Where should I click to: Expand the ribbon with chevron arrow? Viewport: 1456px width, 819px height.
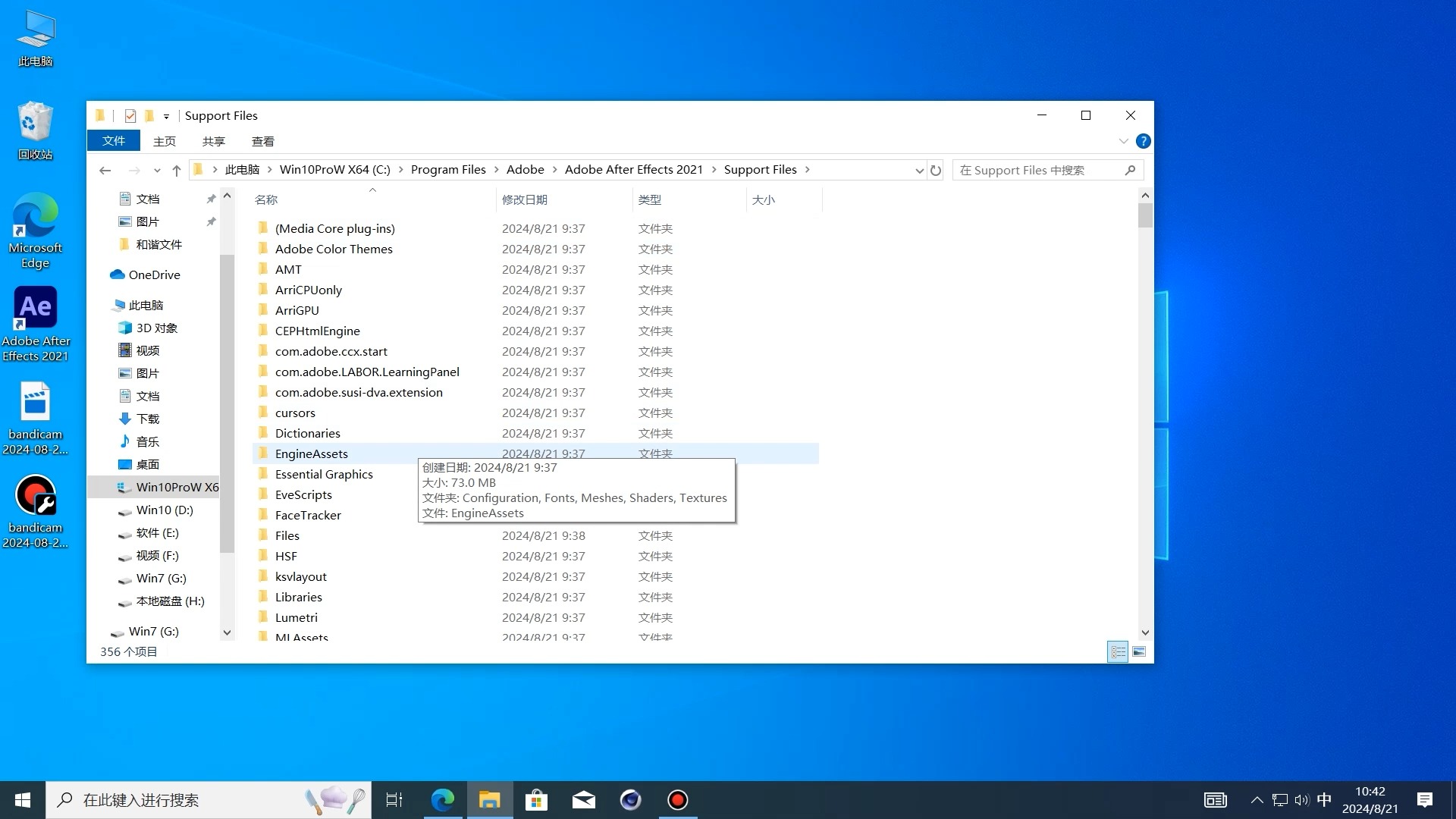[x=1123, y=141]
